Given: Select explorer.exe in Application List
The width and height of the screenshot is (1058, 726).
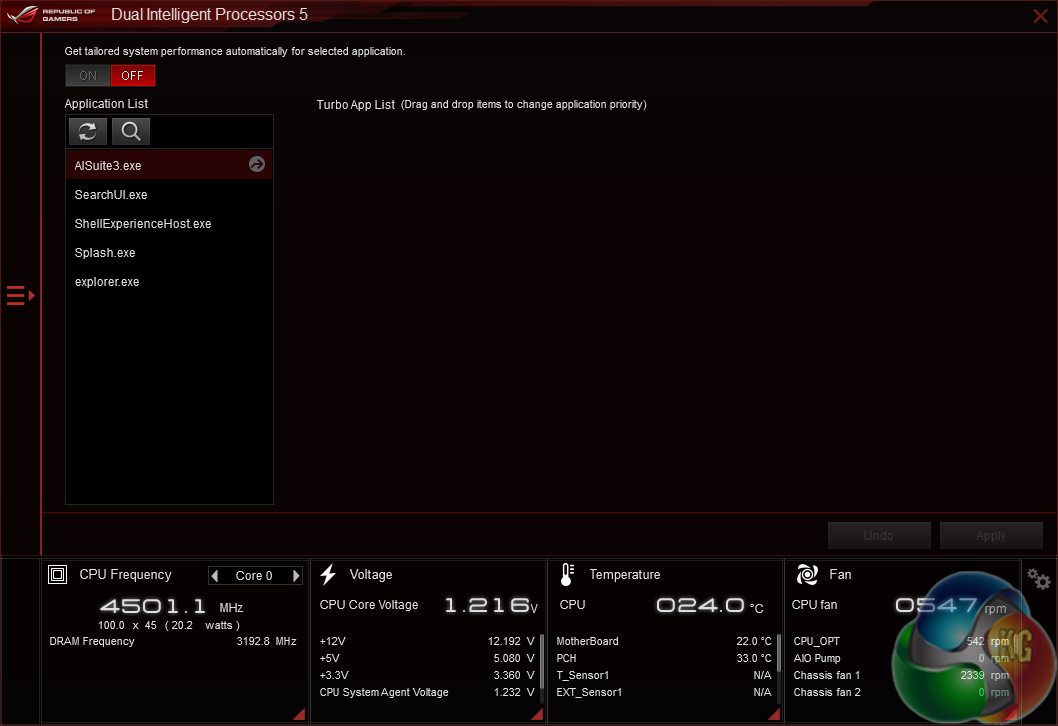Looking at the screenshot, I should click(x=169, y=281).
